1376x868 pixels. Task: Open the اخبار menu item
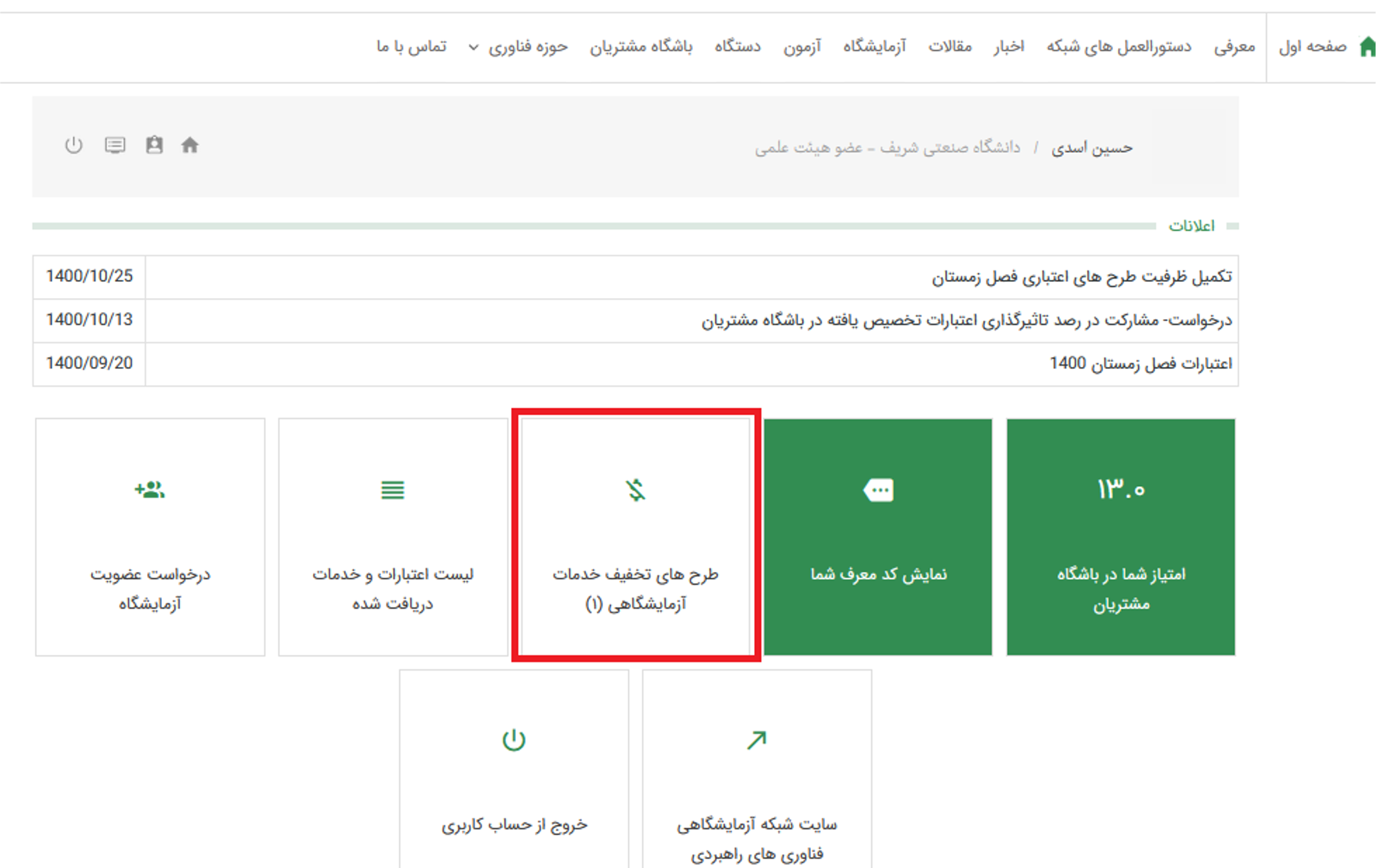[1008, 47]
